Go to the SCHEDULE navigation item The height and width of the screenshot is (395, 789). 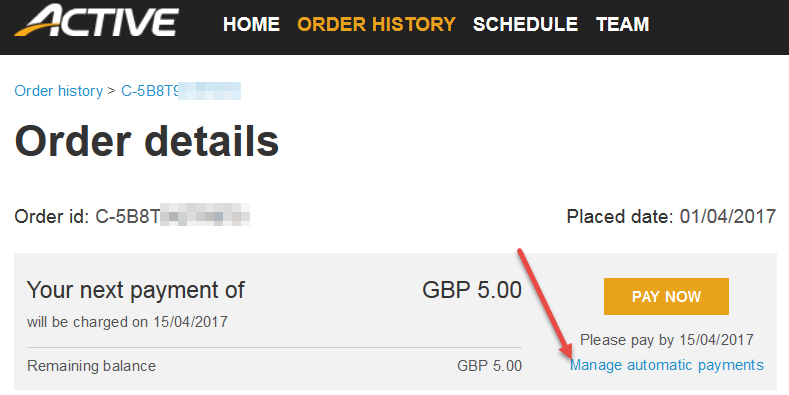pyautogui.click(x=525, y=24)
